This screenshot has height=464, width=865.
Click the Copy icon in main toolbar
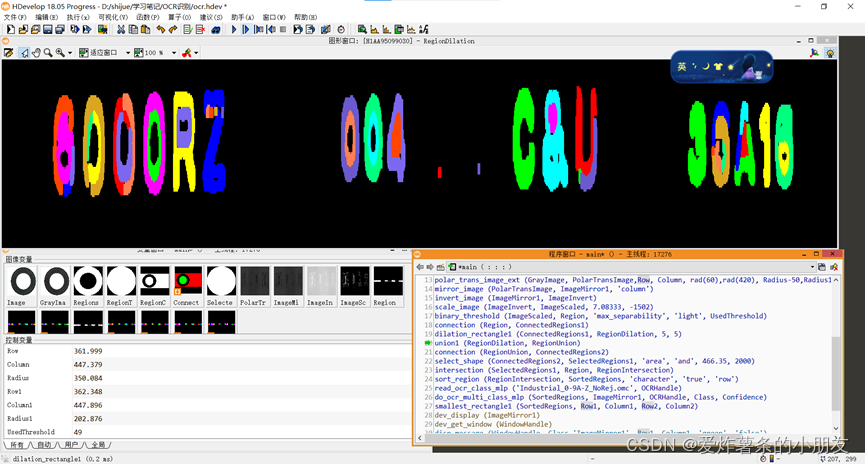pyautogui.click(x=133, y=29)
